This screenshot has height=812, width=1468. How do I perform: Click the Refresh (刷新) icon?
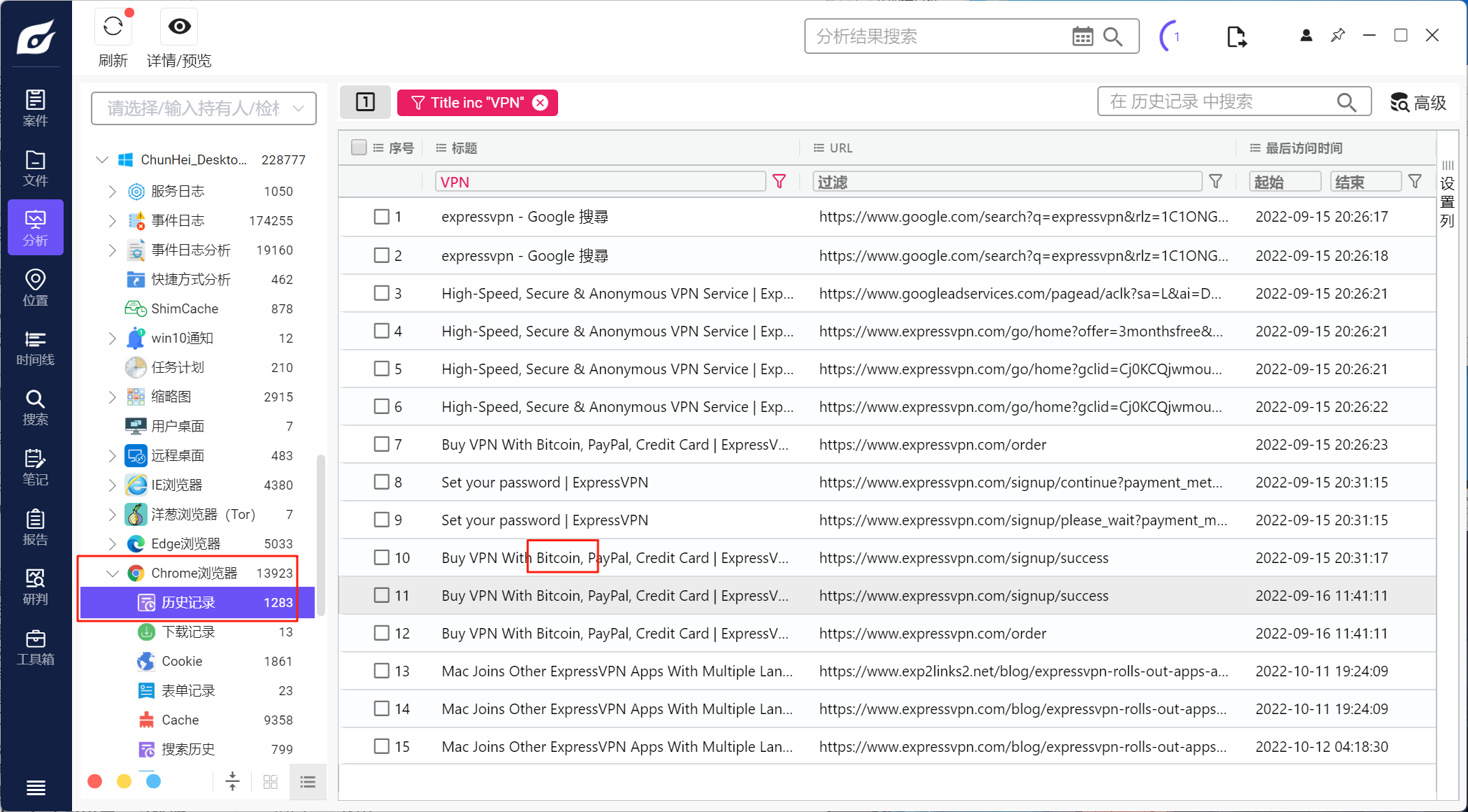(x=113, y=28)
